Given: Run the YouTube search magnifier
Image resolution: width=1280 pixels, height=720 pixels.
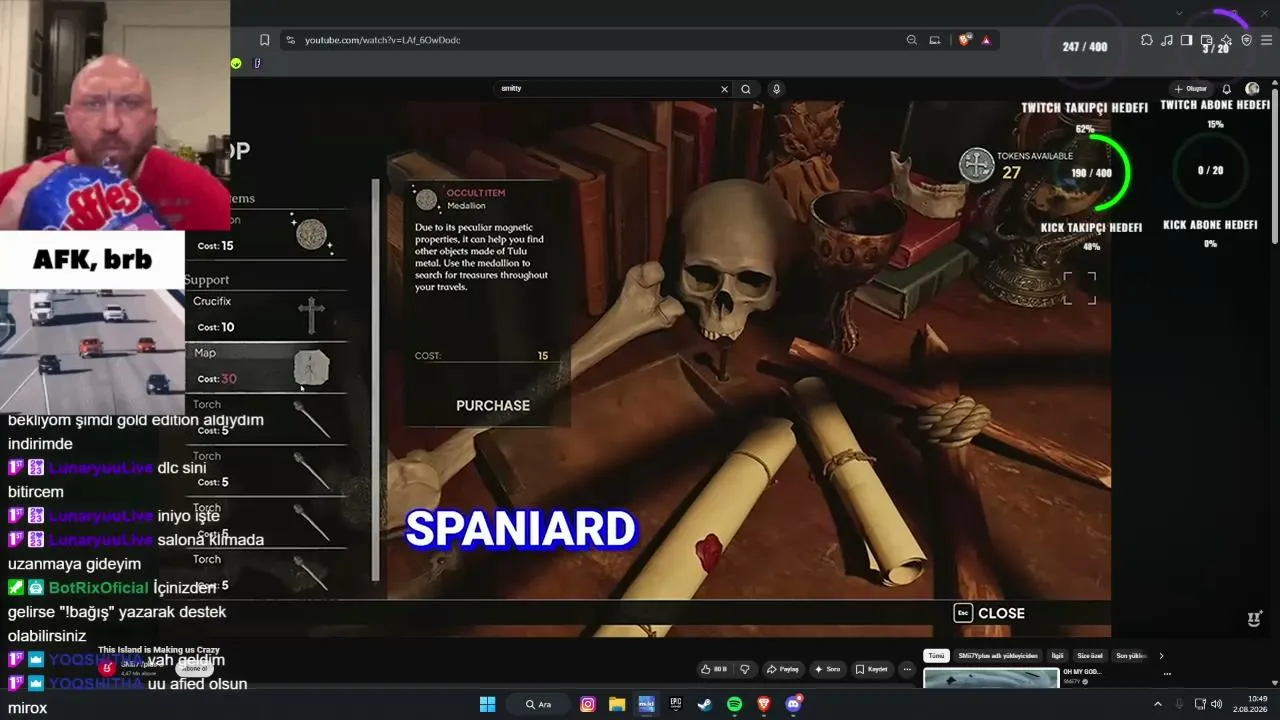Looking at the screenshot, I should [746, 89].
